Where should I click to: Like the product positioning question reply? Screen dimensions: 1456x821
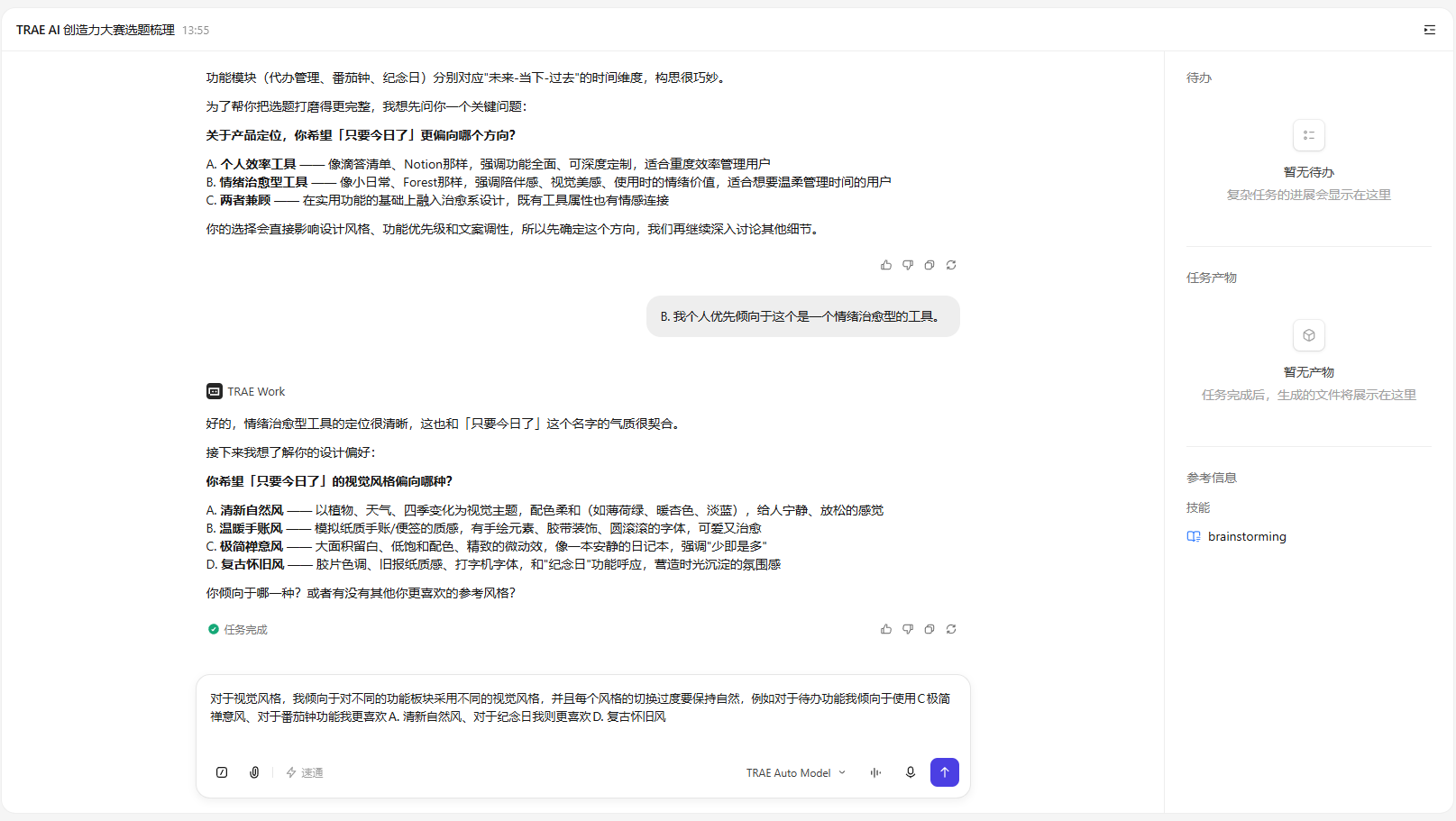point(886,265)
